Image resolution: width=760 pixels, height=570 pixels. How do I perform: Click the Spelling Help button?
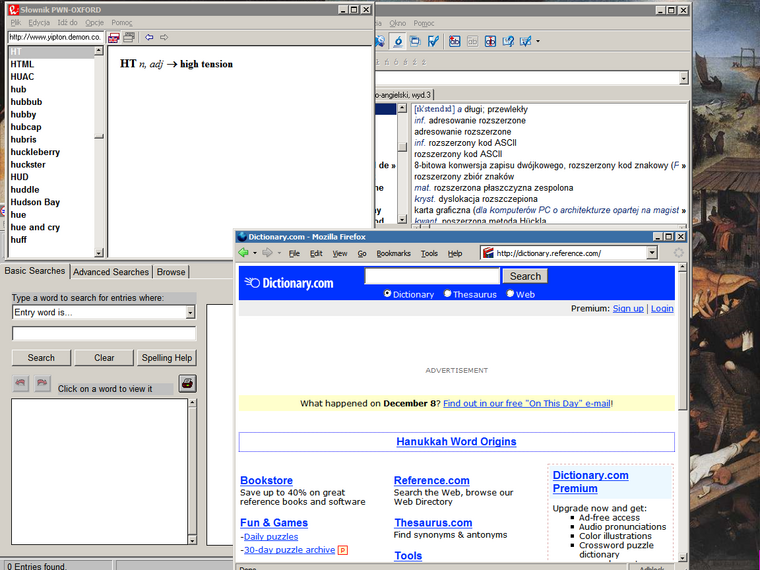(x=167, y=358)
